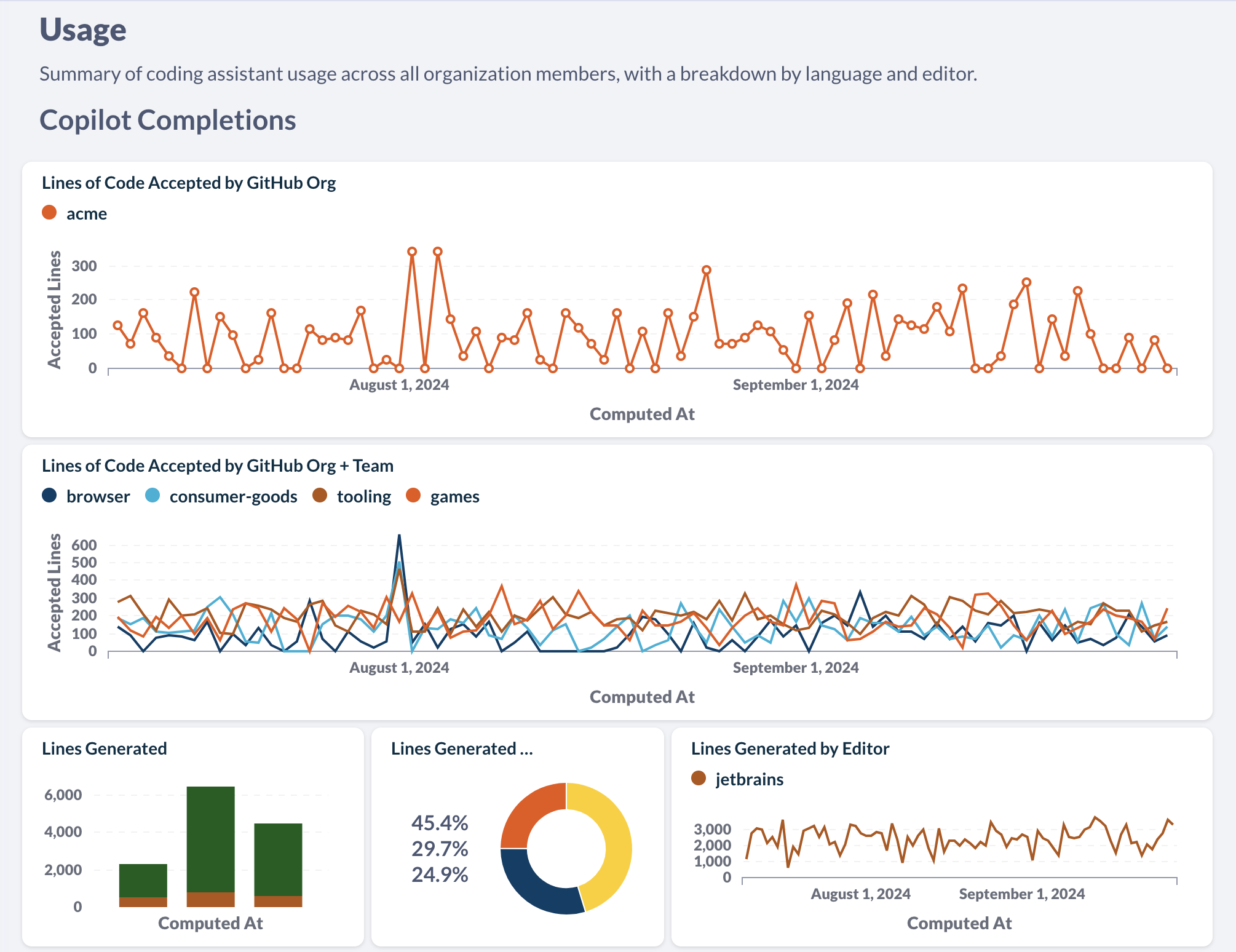Click the Copilot Completions section heading
Image resolution: width=1236 pixels, height=952 pixels.
click(x=168, y=120)
